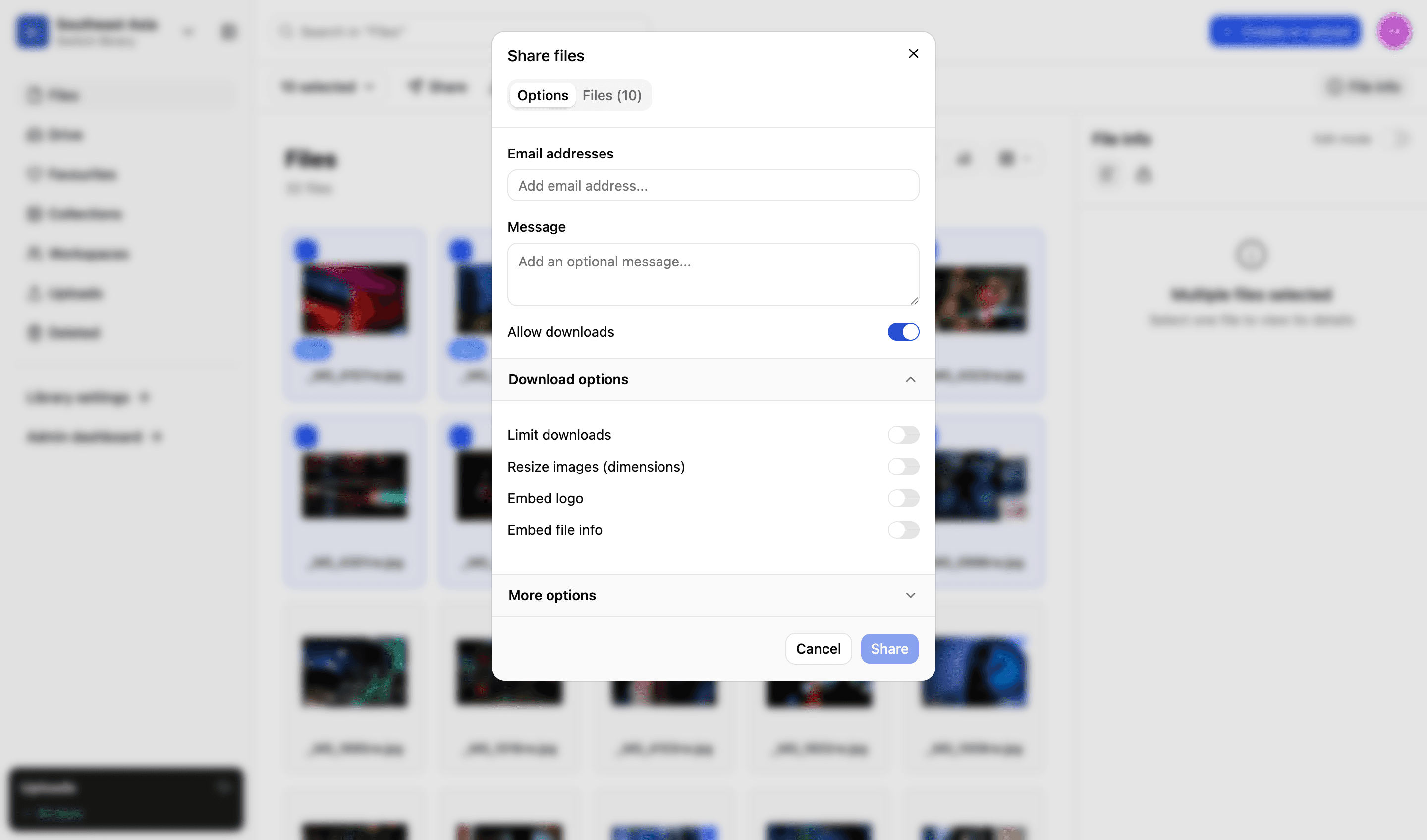
Task: Open the user avatar menu
Action: 1394,32
